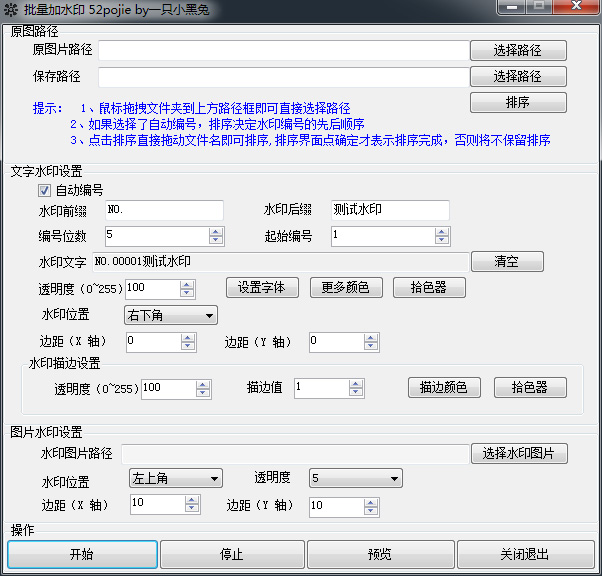Clear watermark text with 清空 button

[507, 262]
